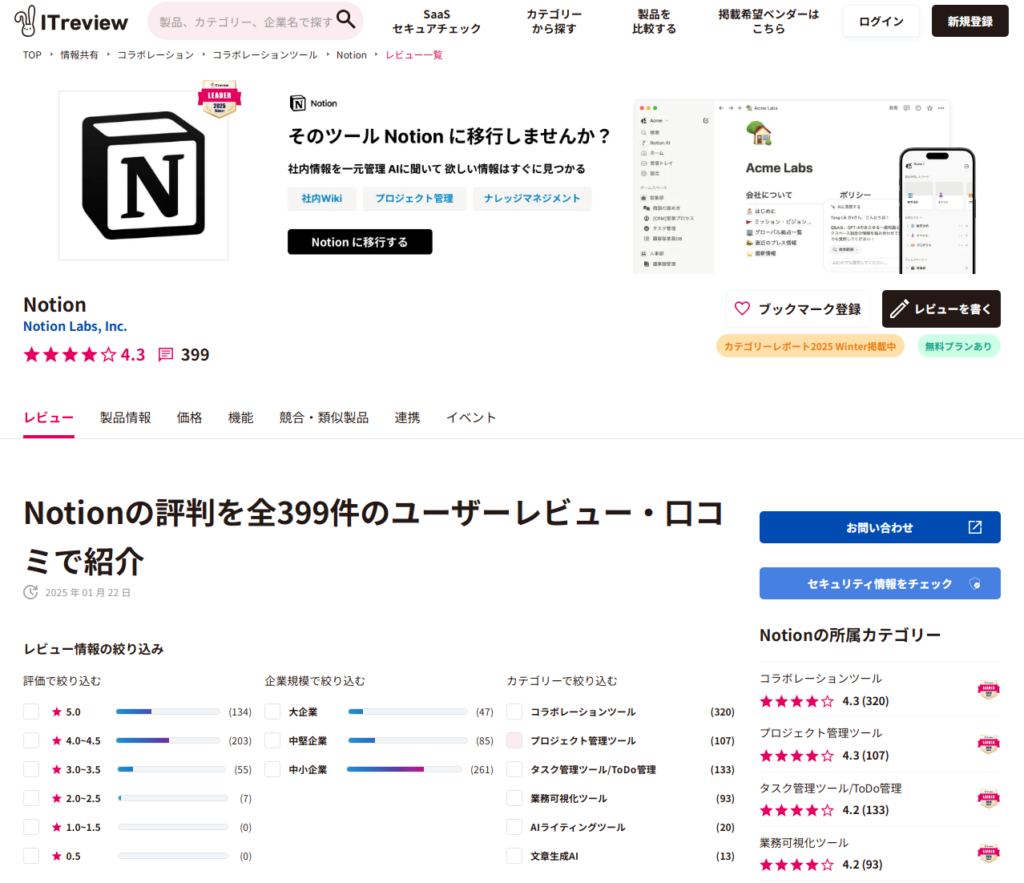Open SaaS セキュアチェック menu item
The height and width of the screenshot is (883, 1024).
(437, 22)
